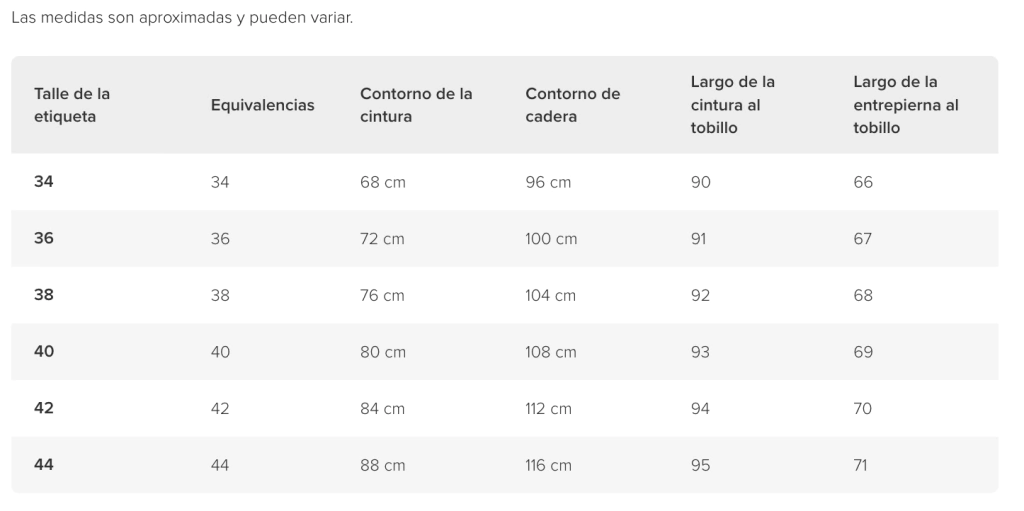Select the 100 cm hip measurement
The height and width of the screenshot is (511, 1024).
click(x=551, y=239)
